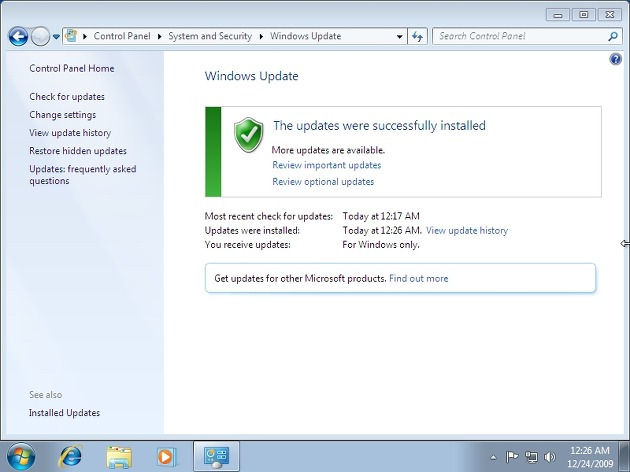
Task: Click 'The updates were successfully installed' text
Action: click(379, 126)
